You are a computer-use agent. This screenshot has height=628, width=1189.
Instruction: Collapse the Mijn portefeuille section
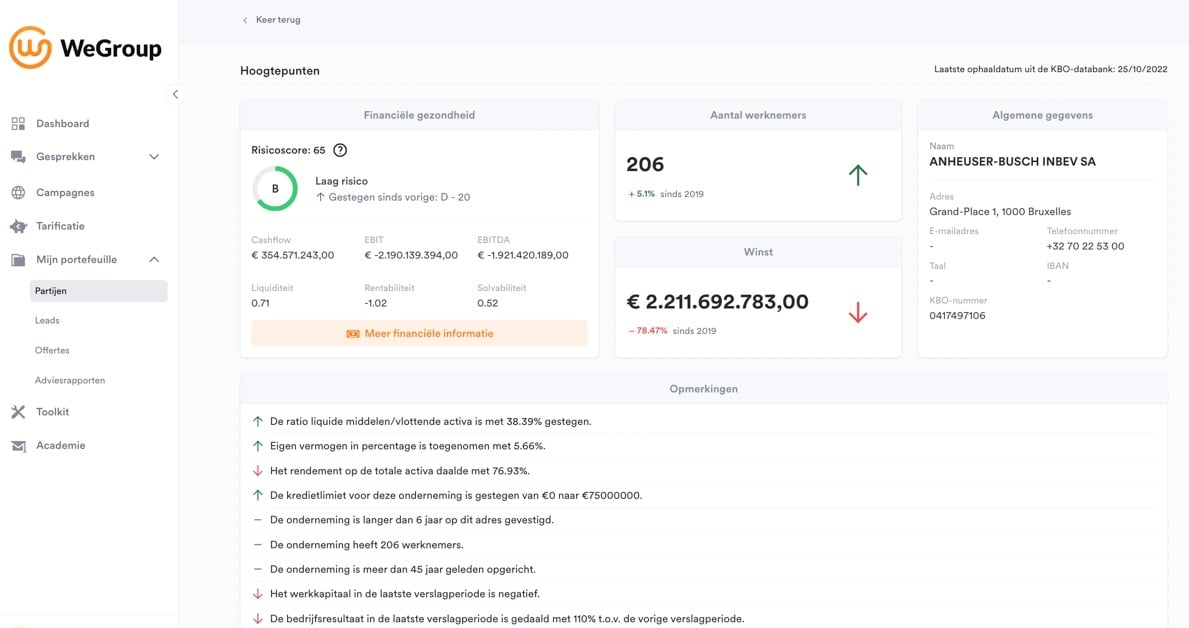tap(154, 260)
